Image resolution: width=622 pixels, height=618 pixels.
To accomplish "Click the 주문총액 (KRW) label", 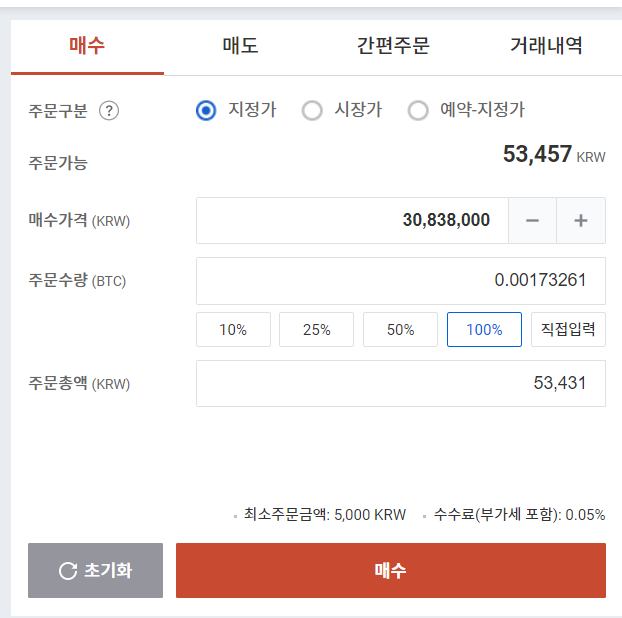I will coord(79,384).
